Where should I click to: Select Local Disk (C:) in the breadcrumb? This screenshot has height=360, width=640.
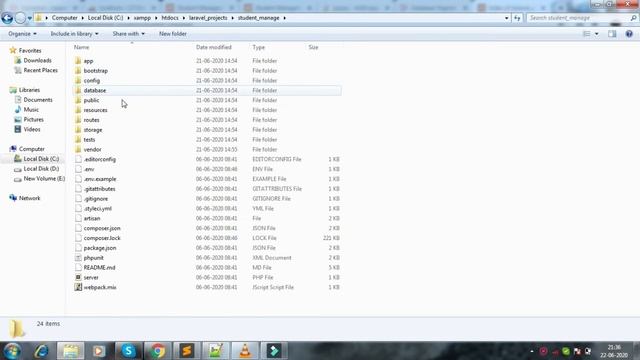click(x=105, y=18)
